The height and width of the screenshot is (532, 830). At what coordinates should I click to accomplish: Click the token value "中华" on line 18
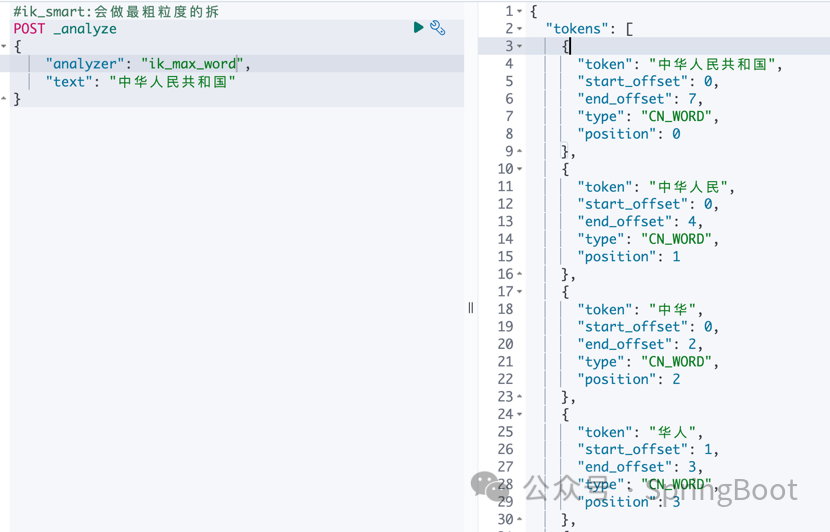tap(673, 309)
